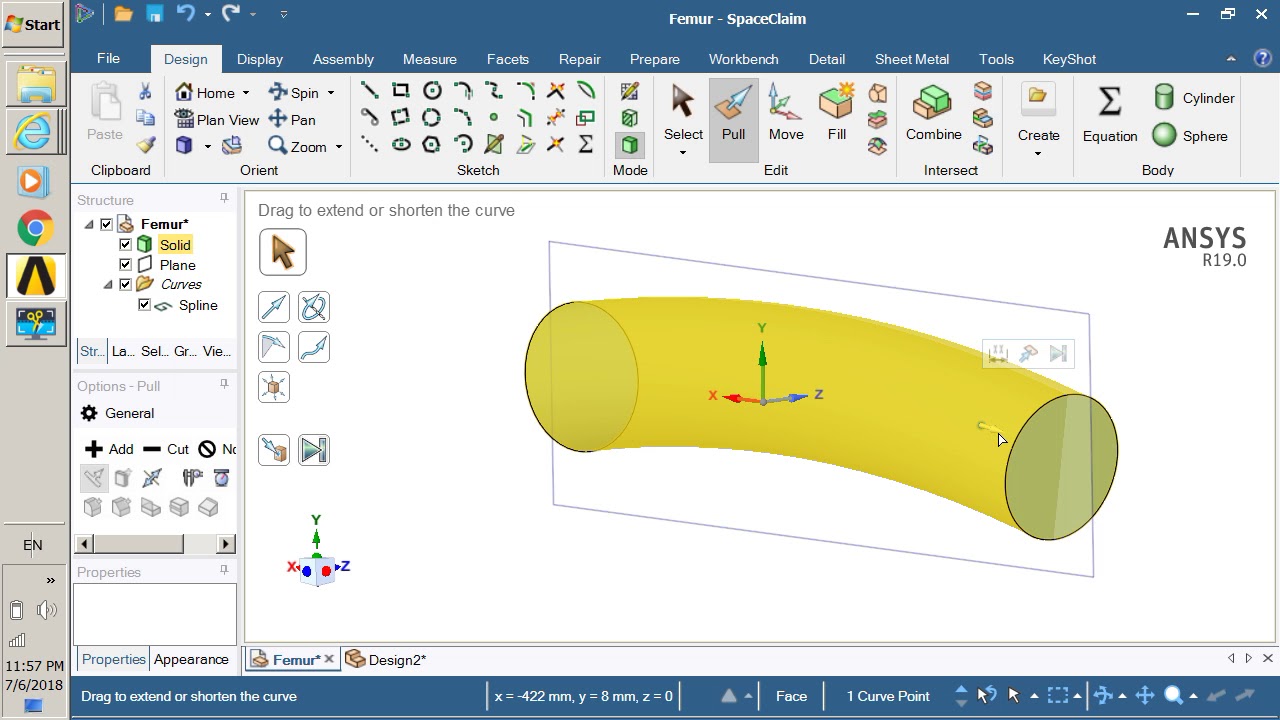Click the Up To tool guide with arrow and box
The height and width of the screenshot is (720, 1280).
[274, 450]
